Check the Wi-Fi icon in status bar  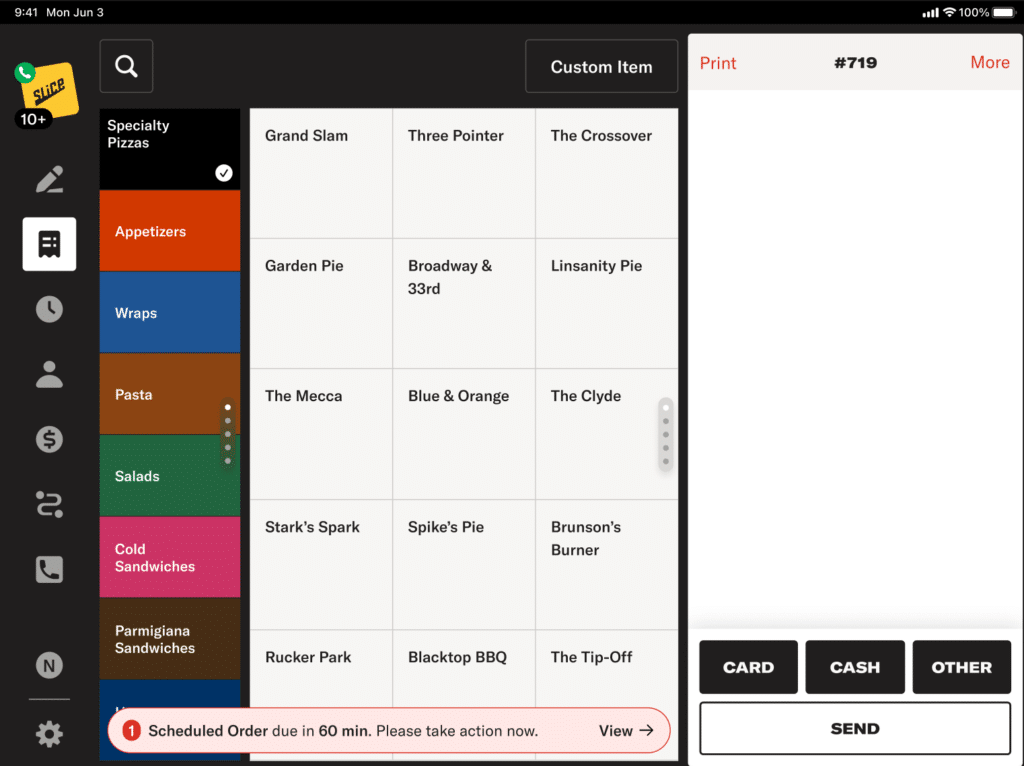(950, 12)
